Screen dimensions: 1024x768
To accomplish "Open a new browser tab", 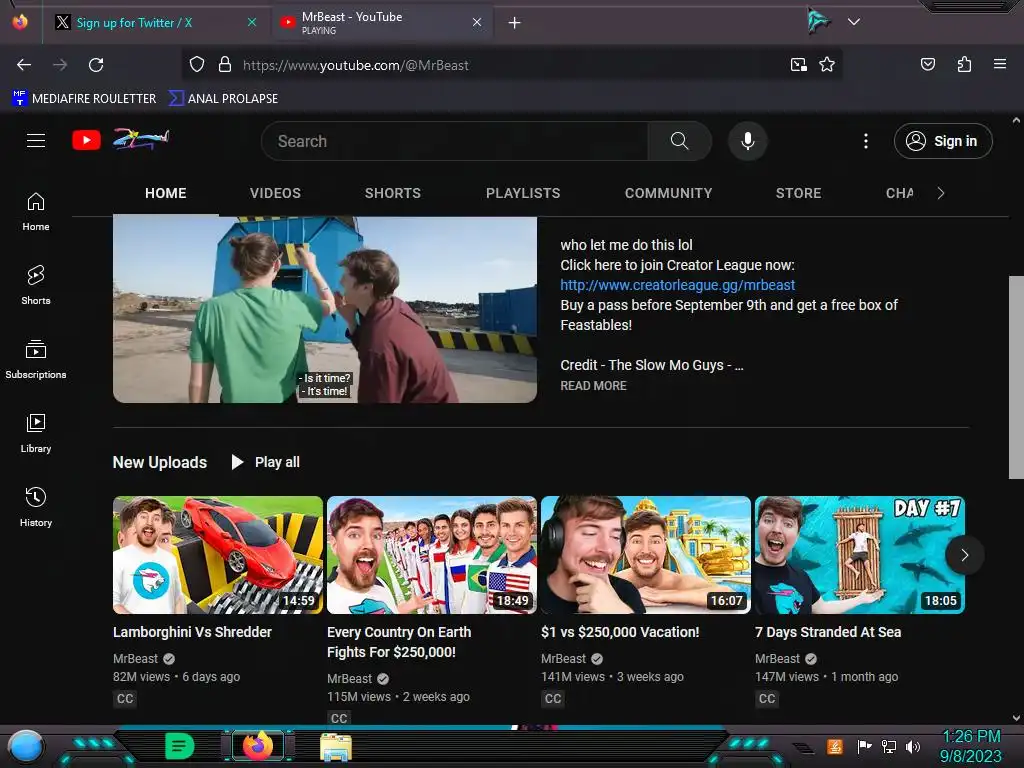I will (515, 23).
